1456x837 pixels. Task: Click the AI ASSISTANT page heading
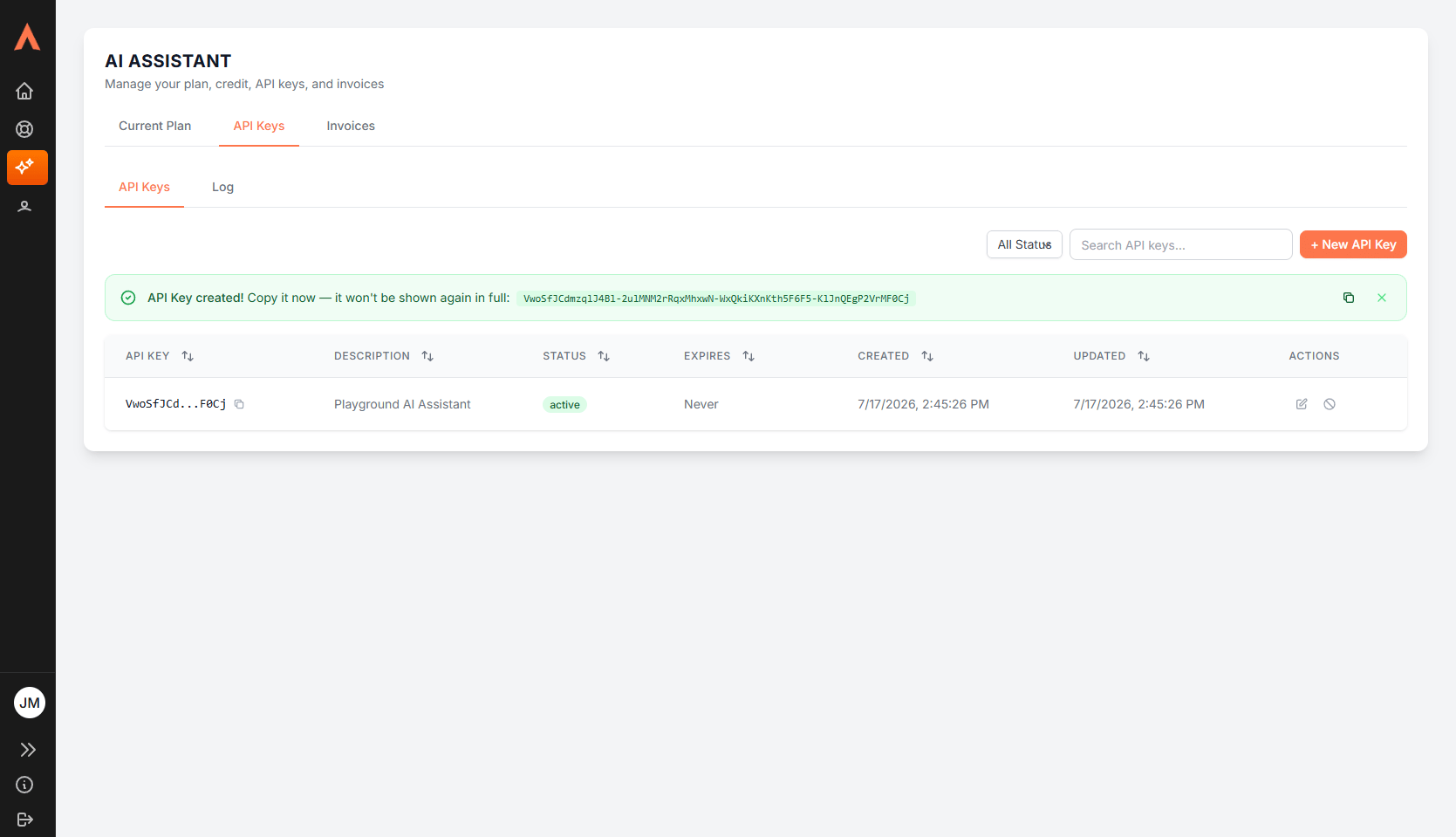168,61
